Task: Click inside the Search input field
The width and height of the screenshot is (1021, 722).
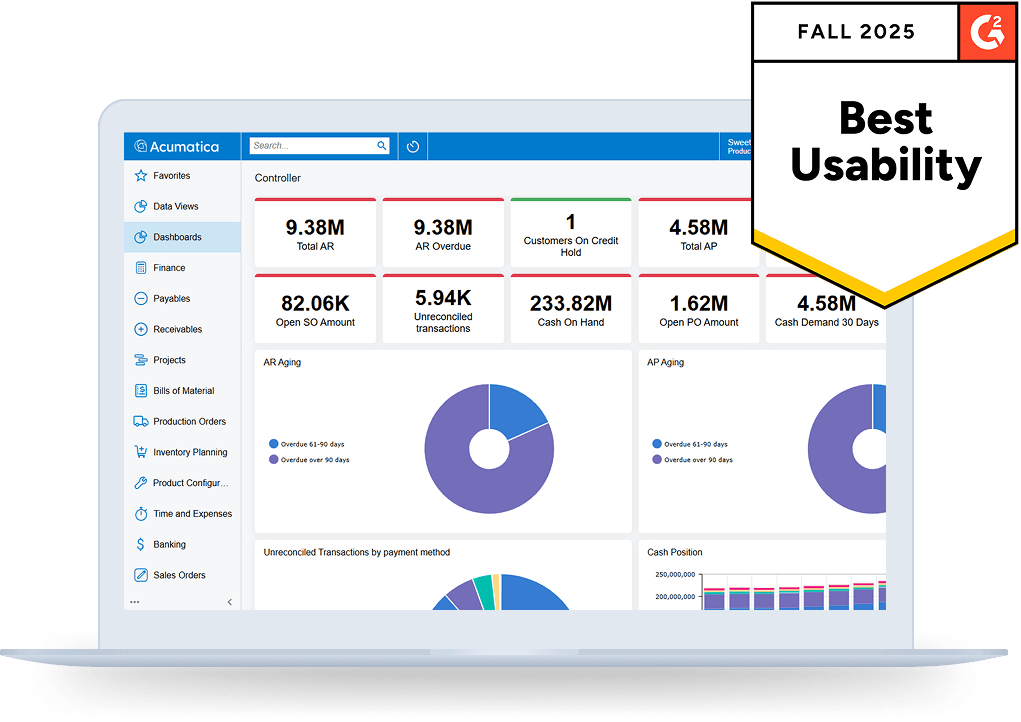Action: 310,146
